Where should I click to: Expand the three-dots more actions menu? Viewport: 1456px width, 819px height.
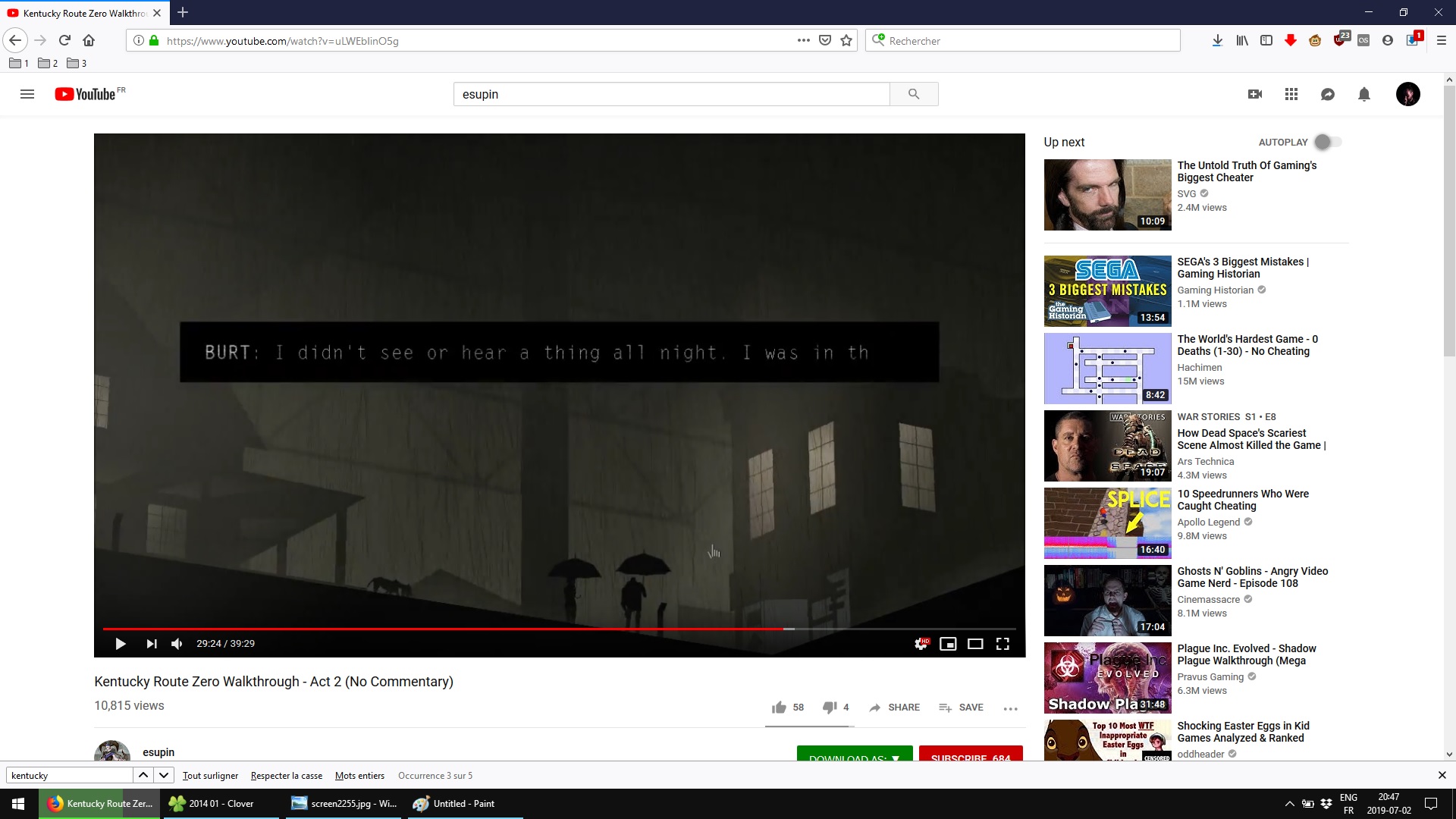coord(1010,708)
